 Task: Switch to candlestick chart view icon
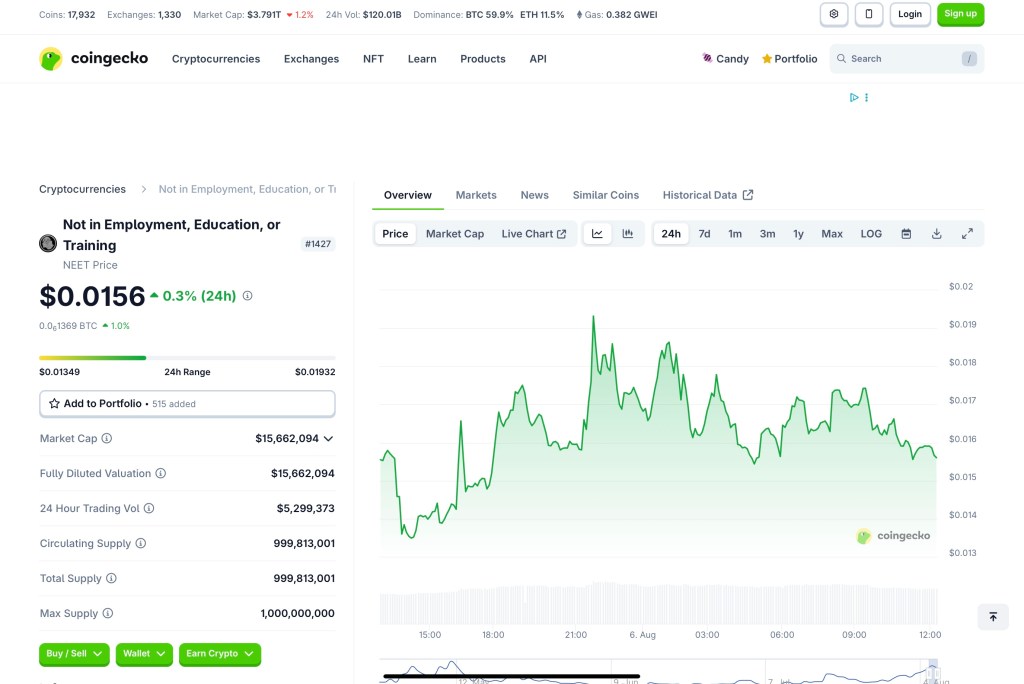628,234
